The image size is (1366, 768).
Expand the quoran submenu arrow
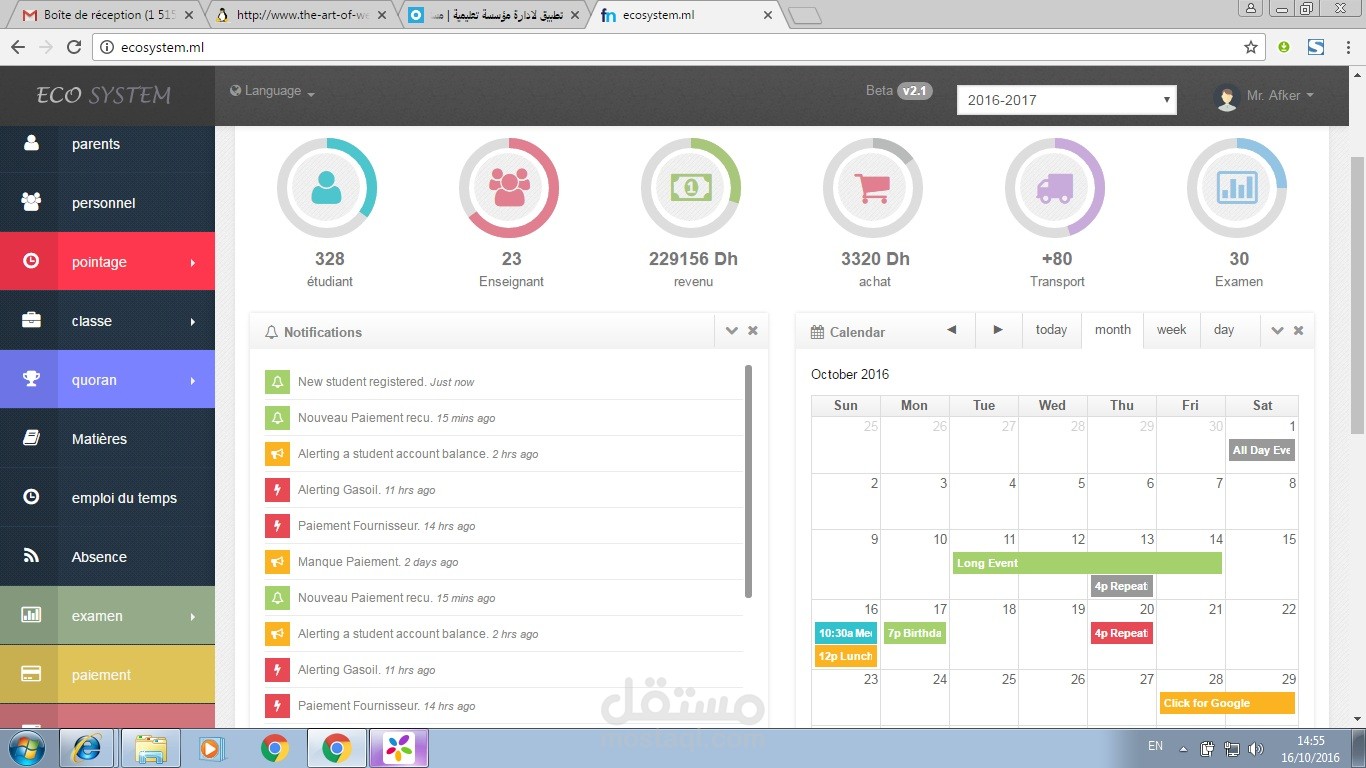(x=192, y=380)
